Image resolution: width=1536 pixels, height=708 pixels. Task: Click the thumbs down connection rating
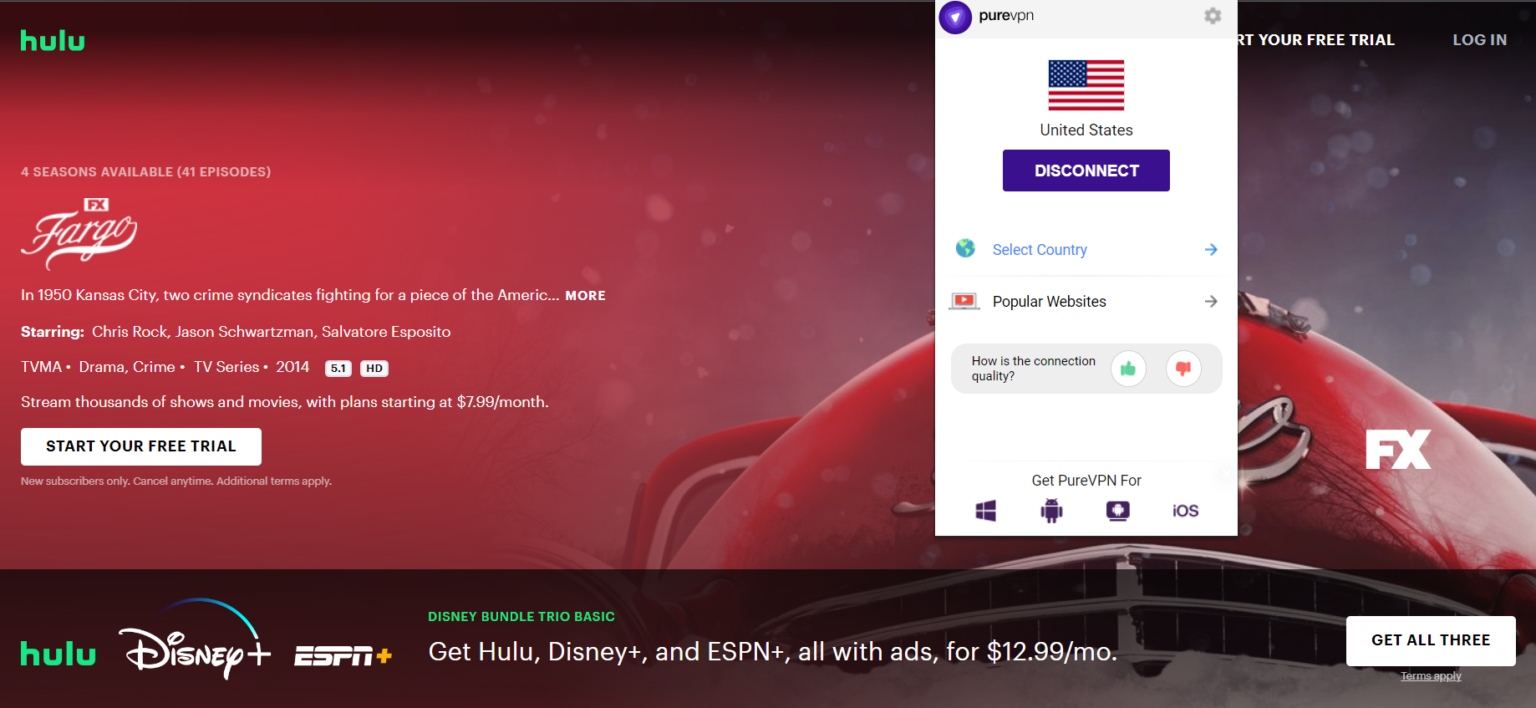(1183, 369)
